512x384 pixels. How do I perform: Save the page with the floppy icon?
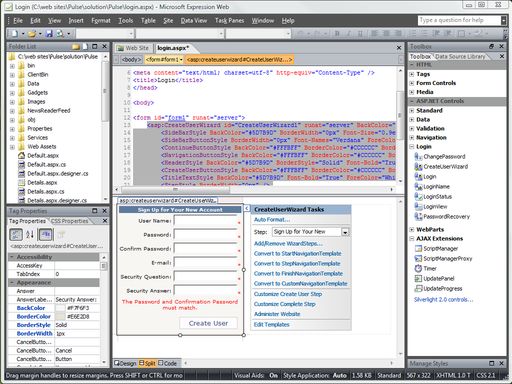point(49,34)
